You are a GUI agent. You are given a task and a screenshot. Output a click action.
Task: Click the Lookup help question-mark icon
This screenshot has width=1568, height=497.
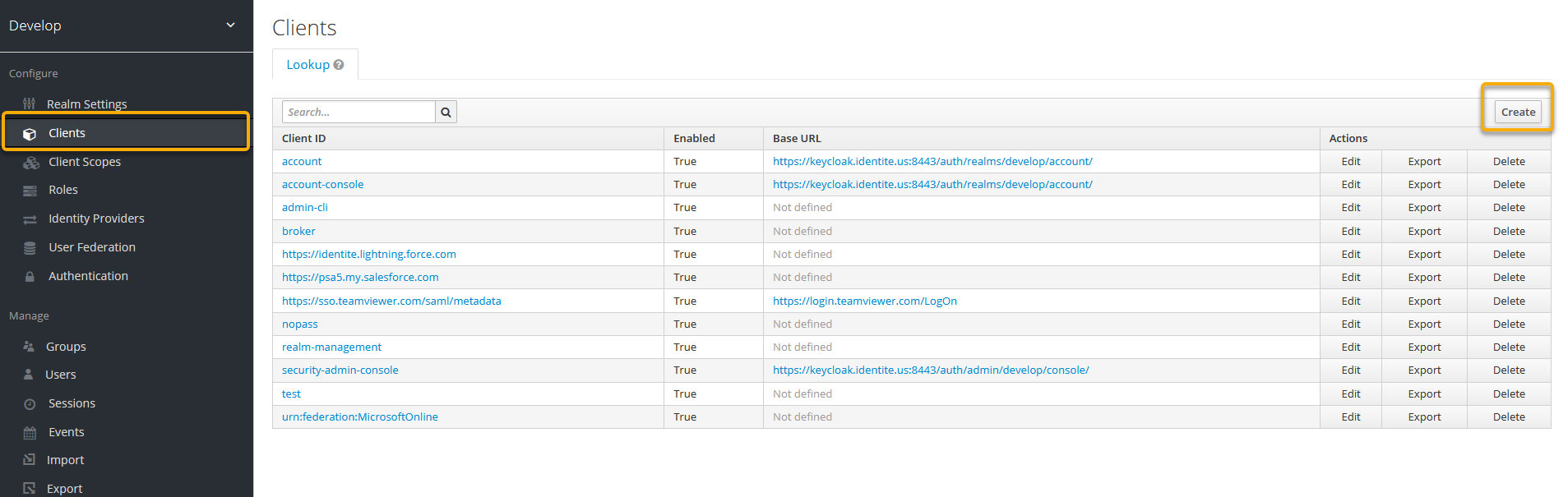coord(339,65)
